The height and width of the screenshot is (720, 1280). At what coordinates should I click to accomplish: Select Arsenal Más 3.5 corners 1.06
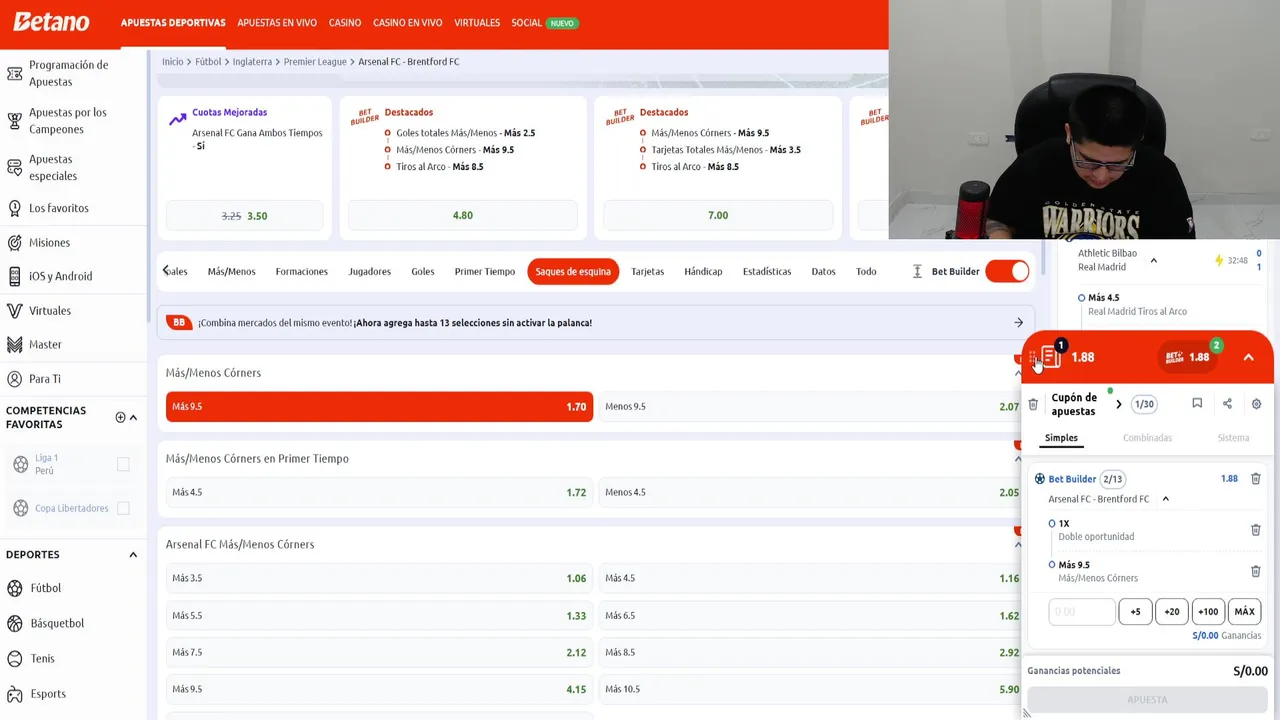[x=379, y=578]
